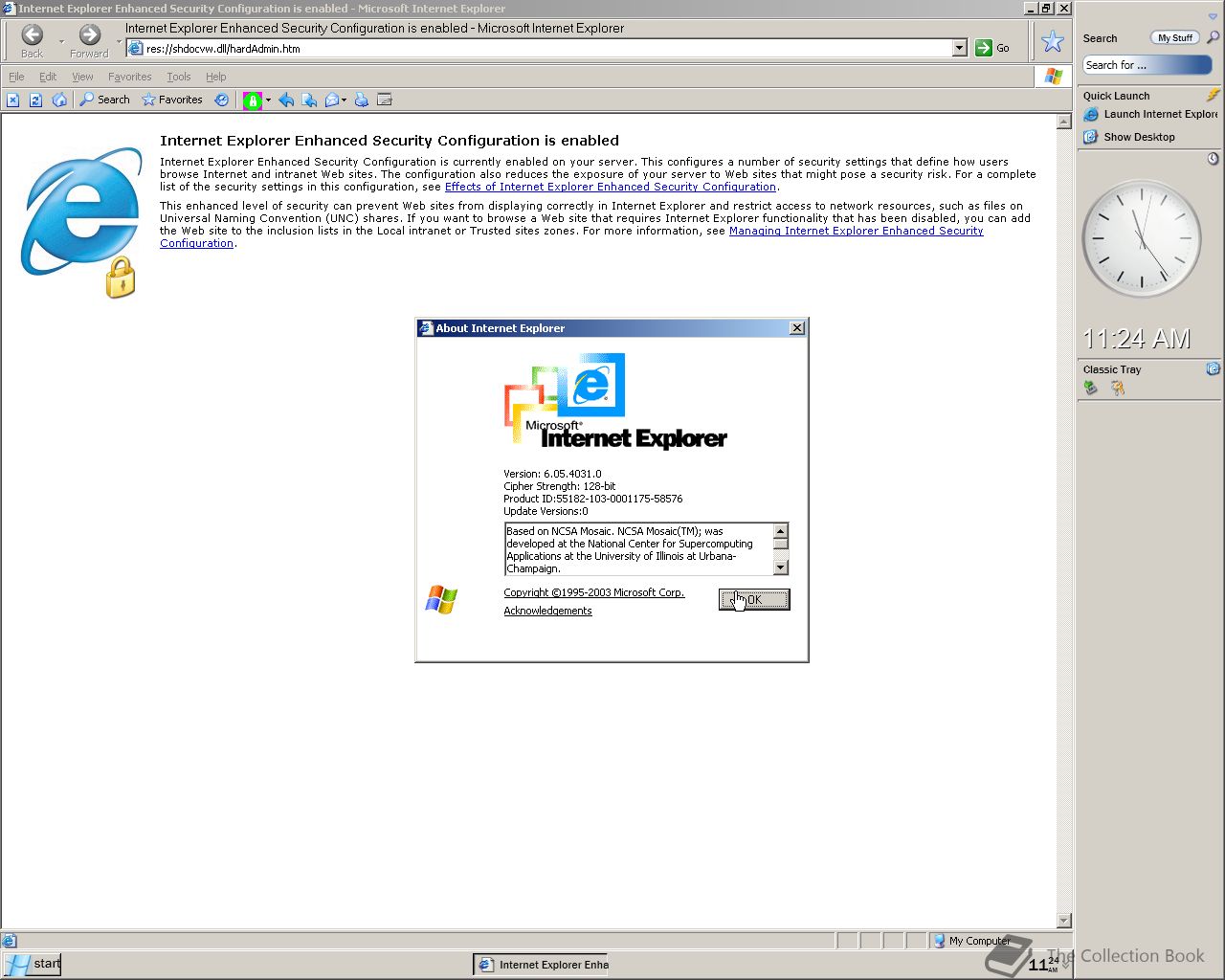Expand the sidebar options triangle at top

1213,16
